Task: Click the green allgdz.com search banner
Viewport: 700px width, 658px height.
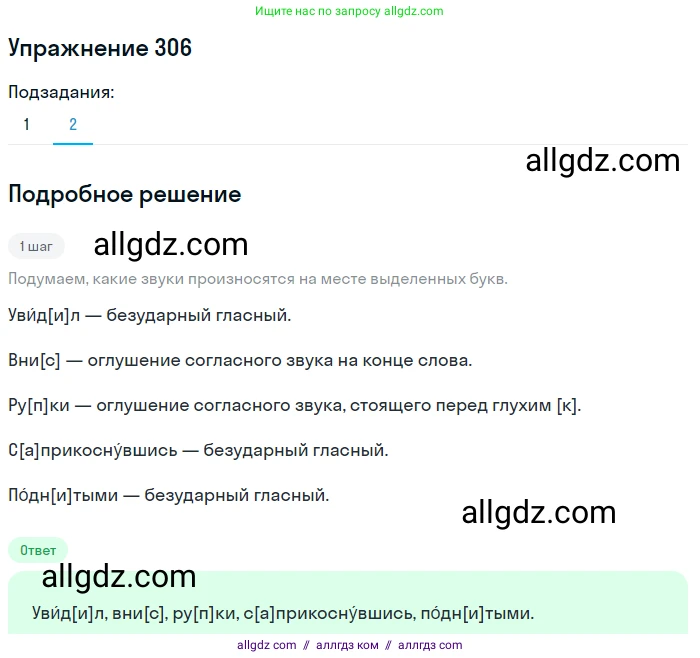Action: point(349,11)
